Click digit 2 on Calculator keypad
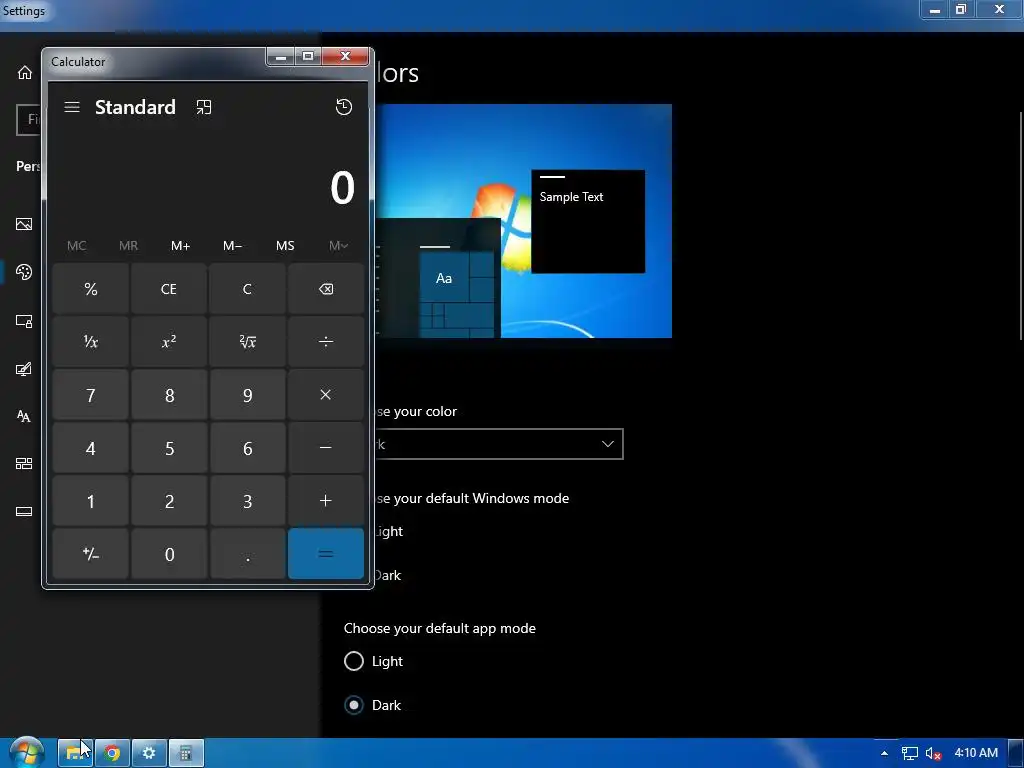The width and height of the screenshot is (1024, 768). (168, 501)
